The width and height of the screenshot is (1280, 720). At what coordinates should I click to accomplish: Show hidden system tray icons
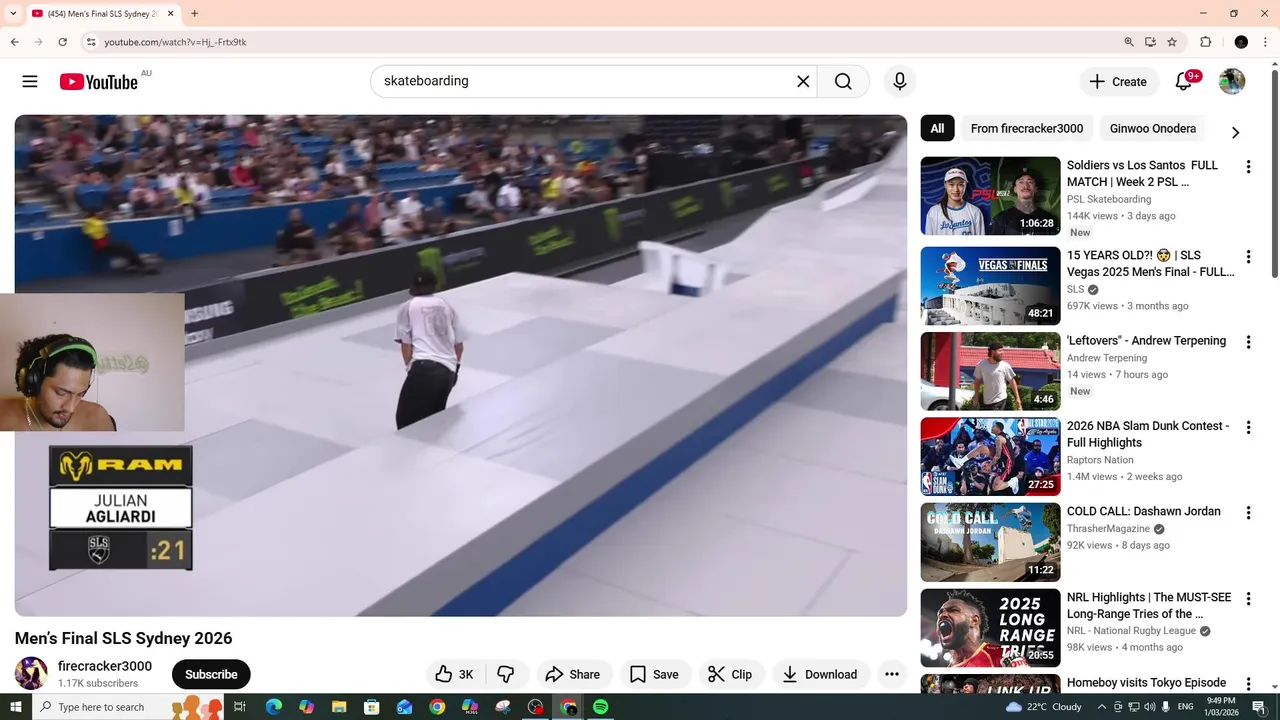1102,707
